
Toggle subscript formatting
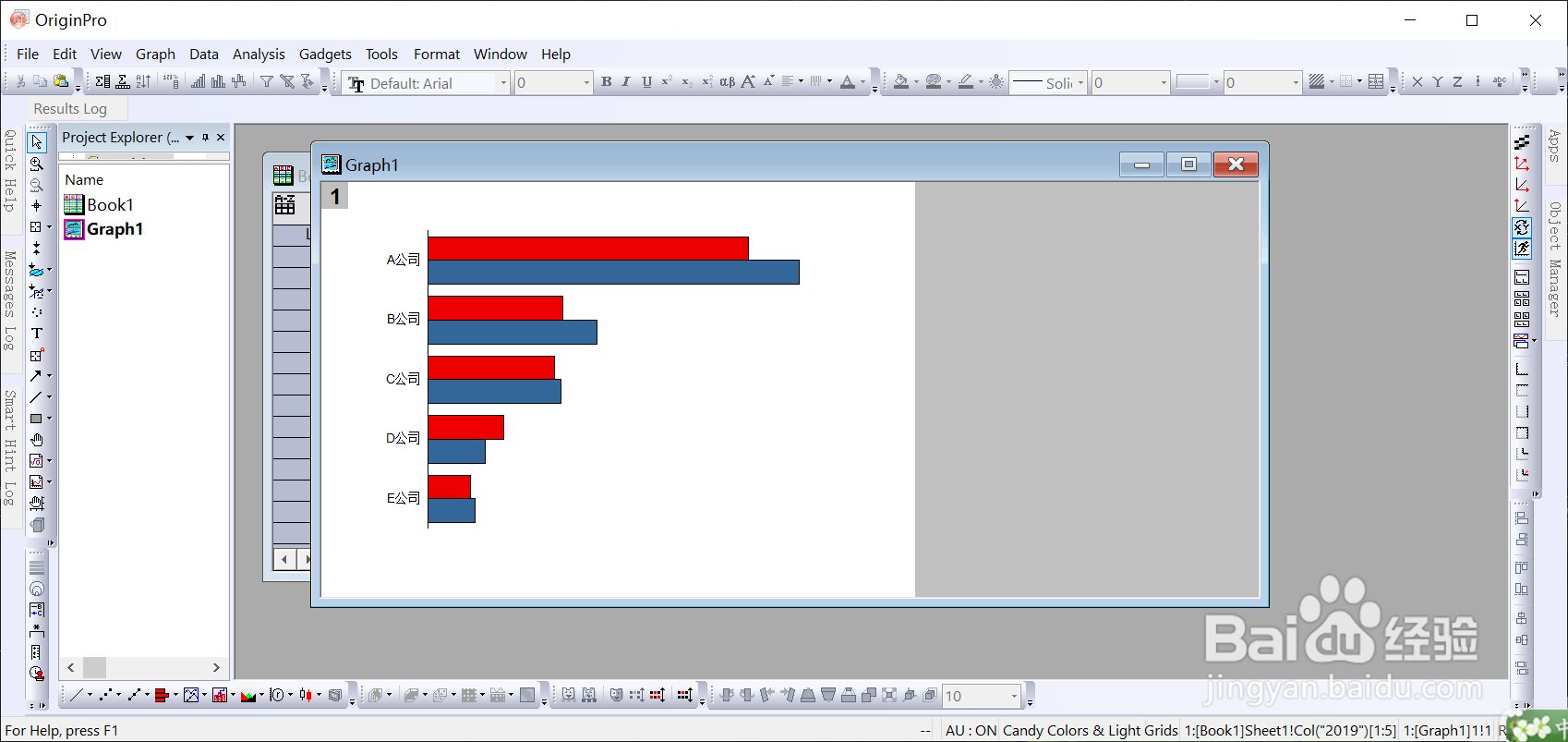[686, 82]
